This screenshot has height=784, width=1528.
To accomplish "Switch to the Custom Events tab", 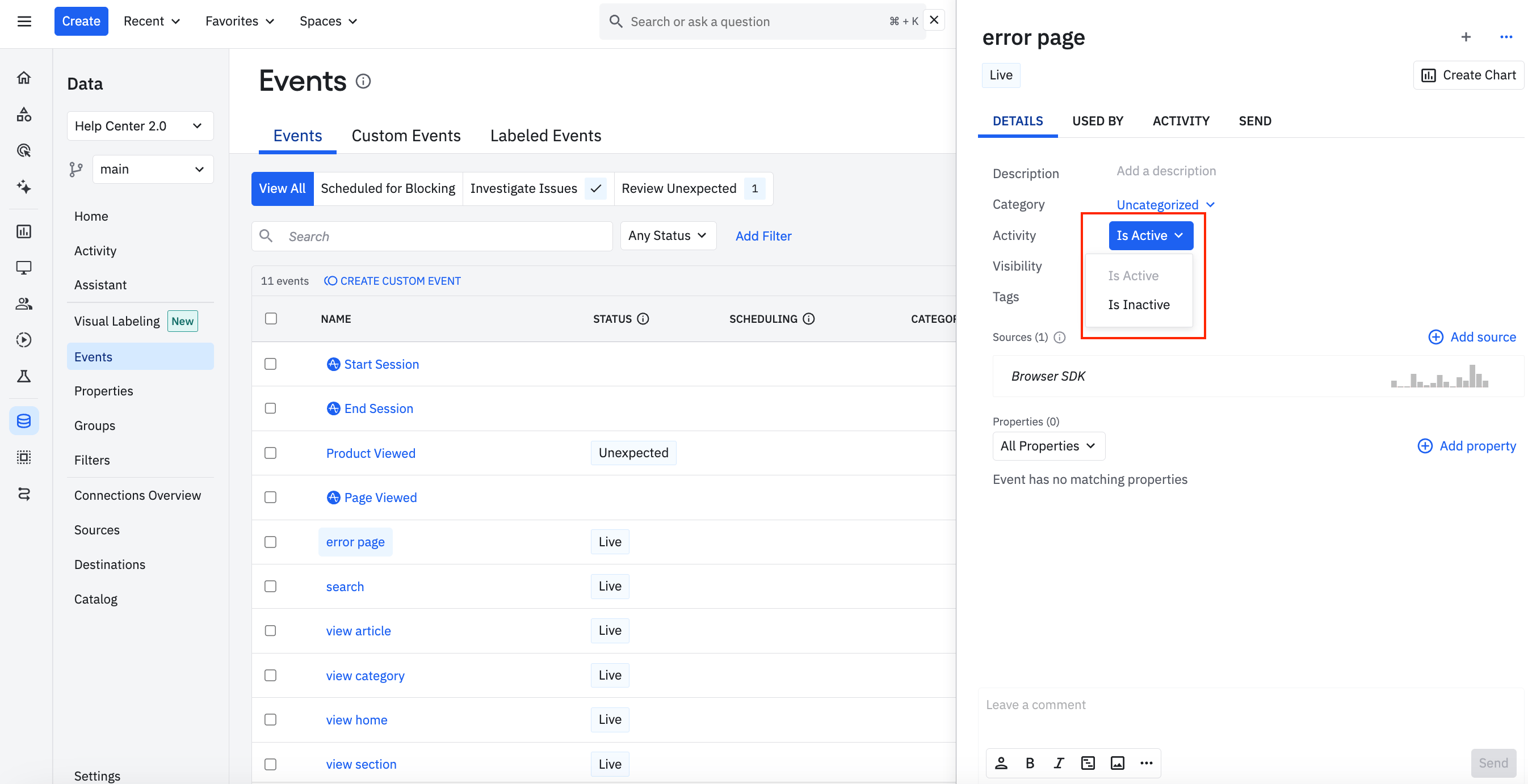I will point(406,136).
